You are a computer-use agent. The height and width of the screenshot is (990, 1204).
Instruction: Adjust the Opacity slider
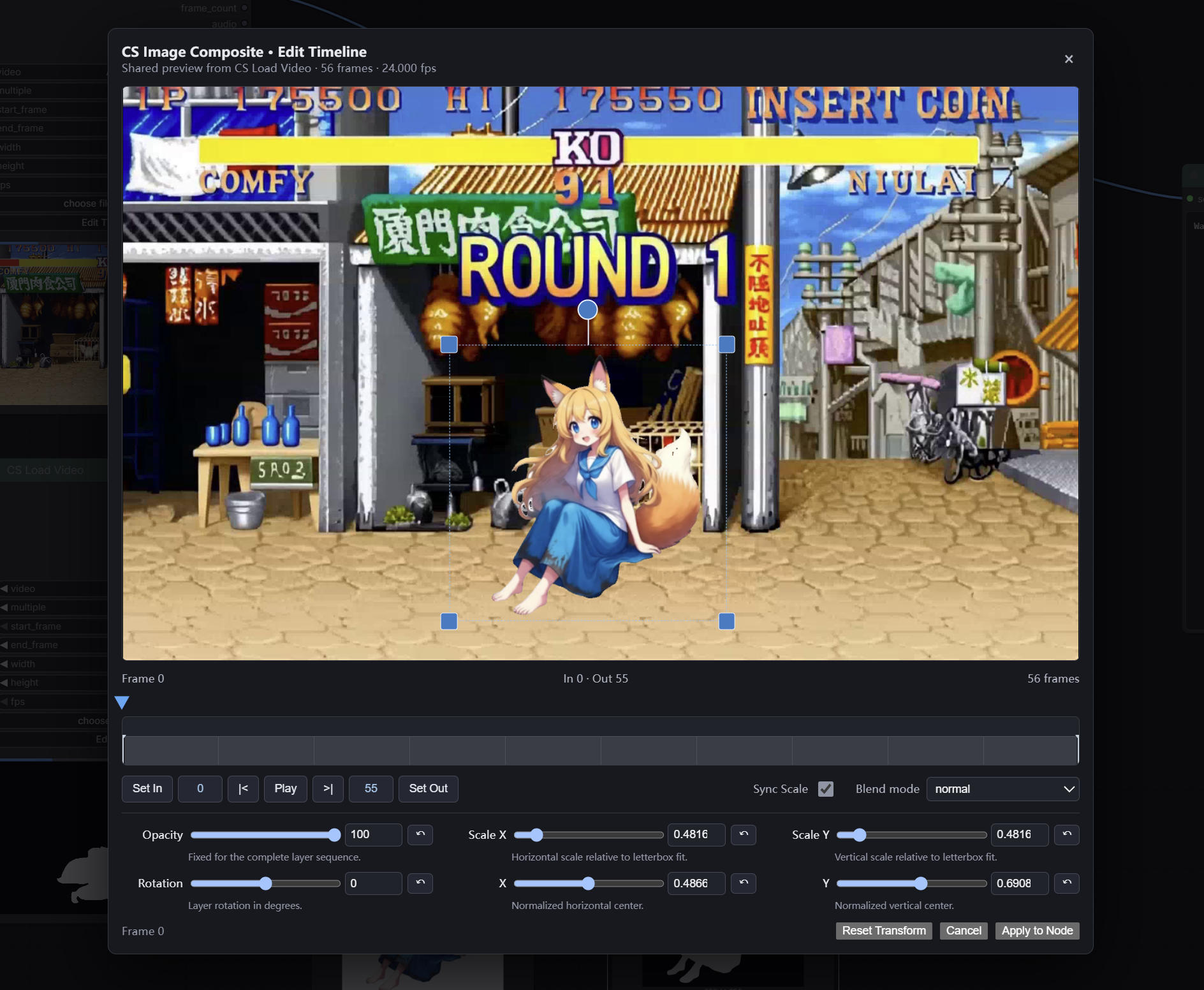(265, 834)
